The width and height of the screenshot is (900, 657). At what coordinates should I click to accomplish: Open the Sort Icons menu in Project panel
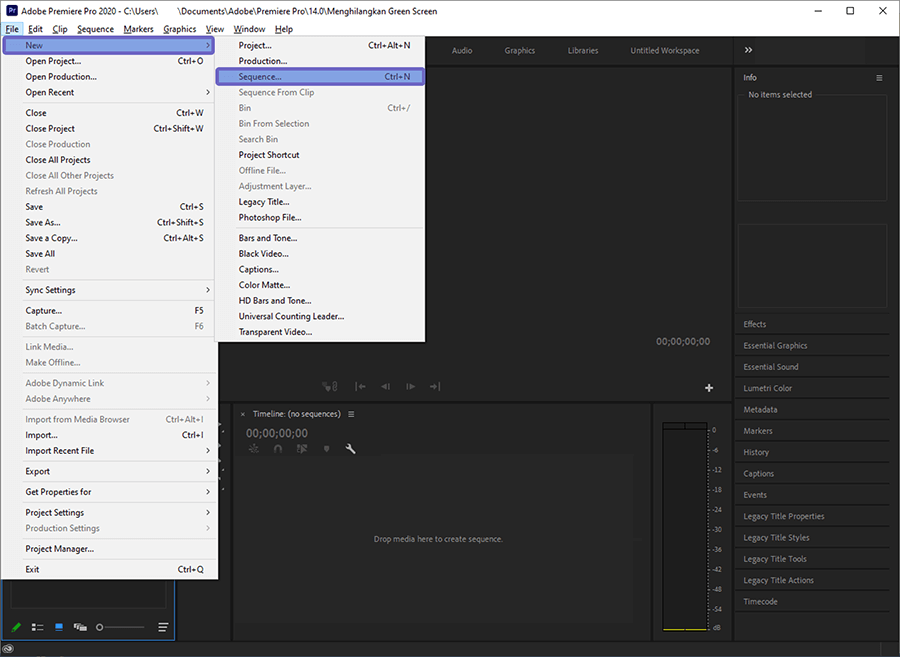[x=163, y=627]
